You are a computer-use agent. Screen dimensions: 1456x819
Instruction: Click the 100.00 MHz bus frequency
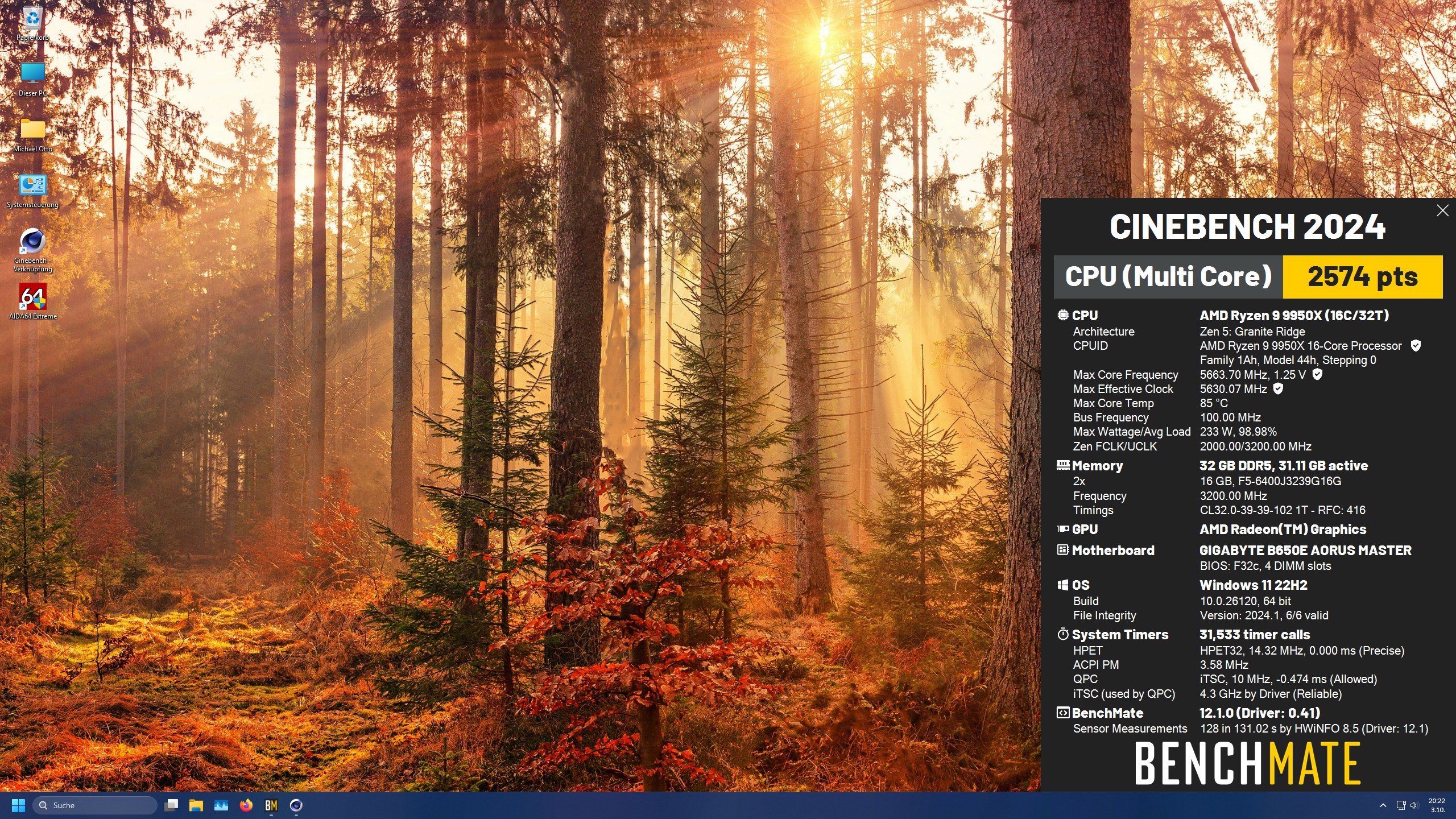[x=1230, y=417]
